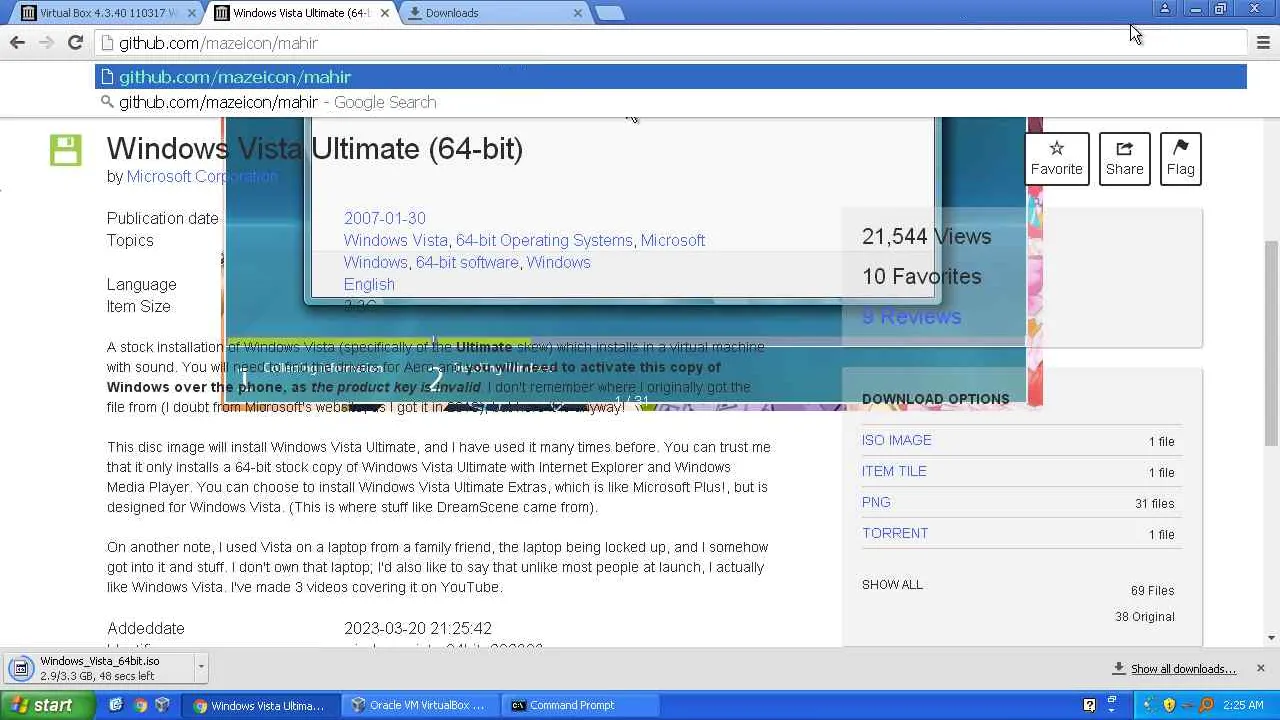1280x720 pixels.
Task: Click the 21,544 Views text
Action: [927, 236]
